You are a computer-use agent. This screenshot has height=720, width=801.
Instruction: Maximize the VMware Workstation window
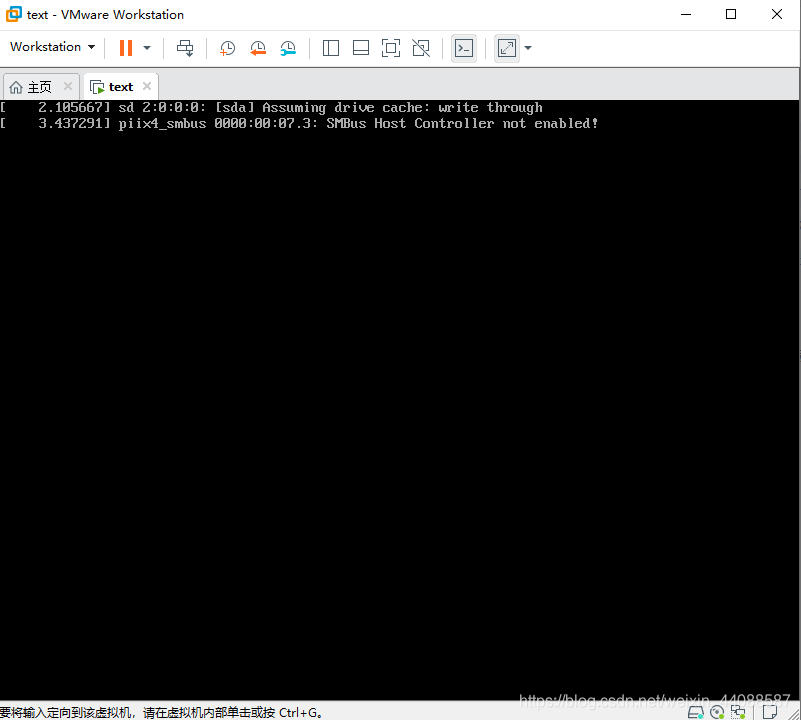[731, 14]
